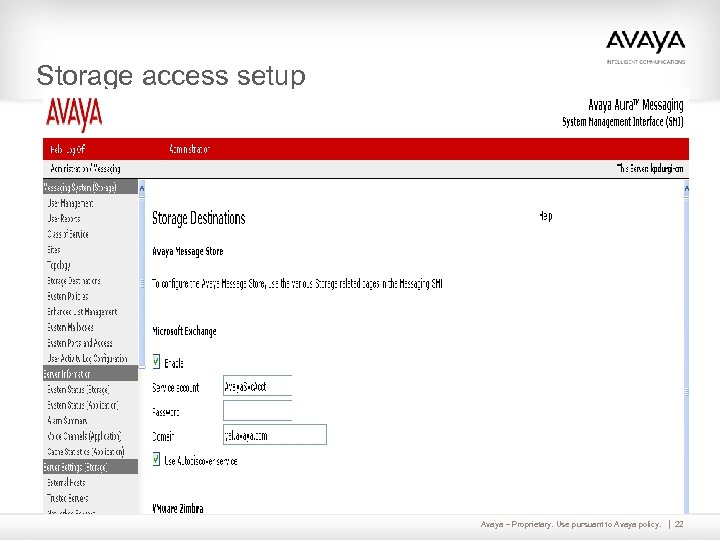Open the Help link beside Storage Destinations

tap(546, 216)
